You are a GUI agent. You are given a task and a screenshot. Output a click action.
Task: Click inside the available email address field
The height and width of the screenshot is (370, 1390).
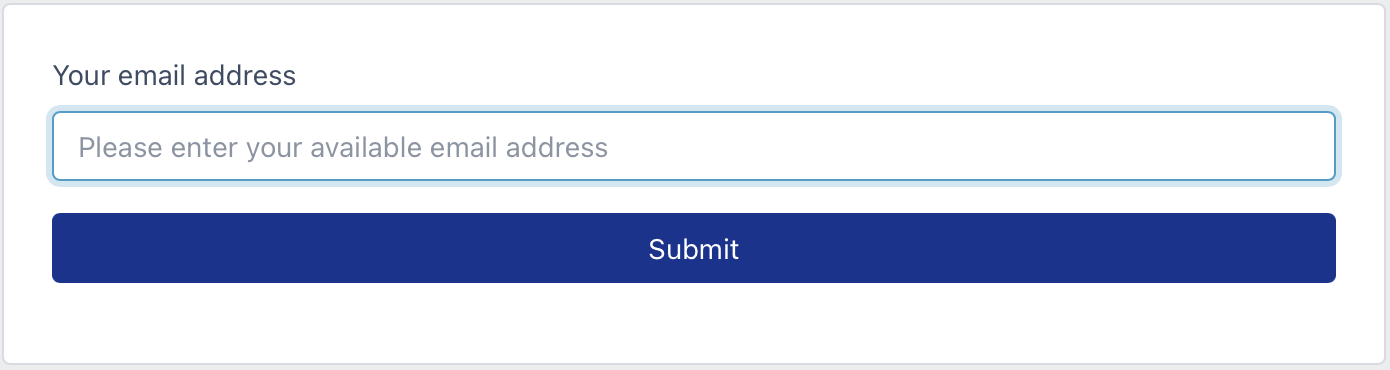pyautogui.click(x=694, y=146)
